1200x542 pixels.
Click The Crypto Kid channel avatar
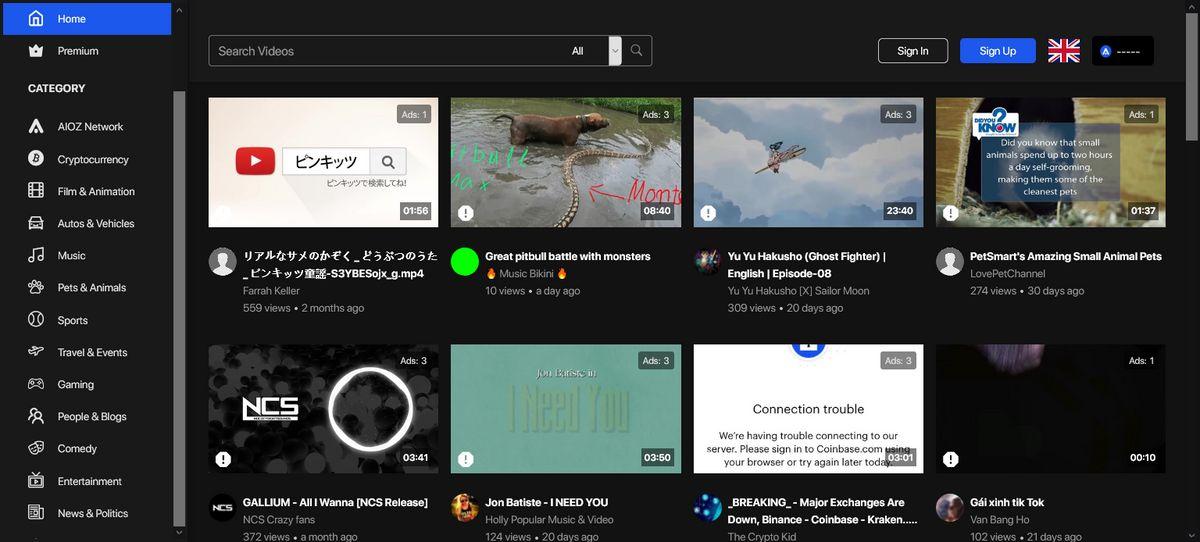point(707,508)
